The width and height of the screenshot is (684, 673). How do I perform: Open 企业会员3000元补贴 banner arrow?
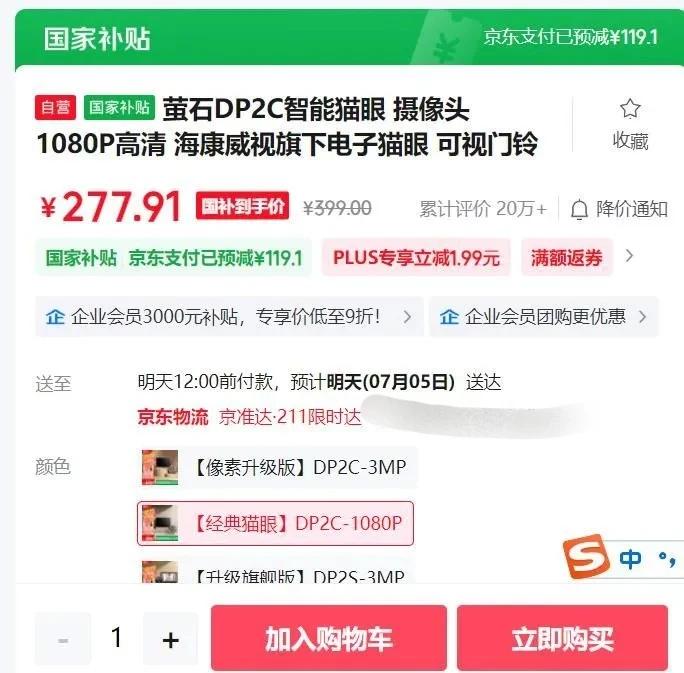(407, 317)
